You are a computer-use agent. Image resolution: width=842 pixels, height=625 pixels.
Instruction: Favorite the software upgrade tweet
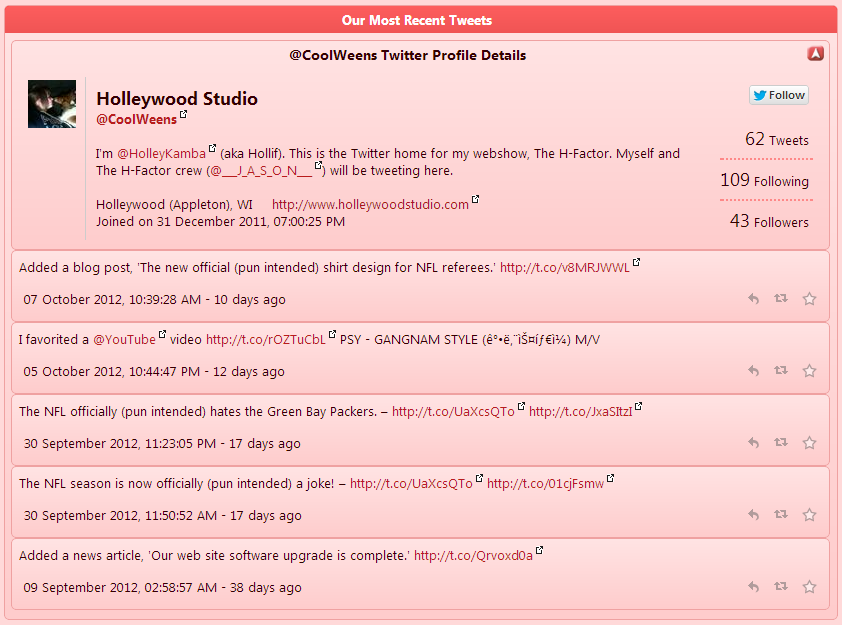coord(809,586)
